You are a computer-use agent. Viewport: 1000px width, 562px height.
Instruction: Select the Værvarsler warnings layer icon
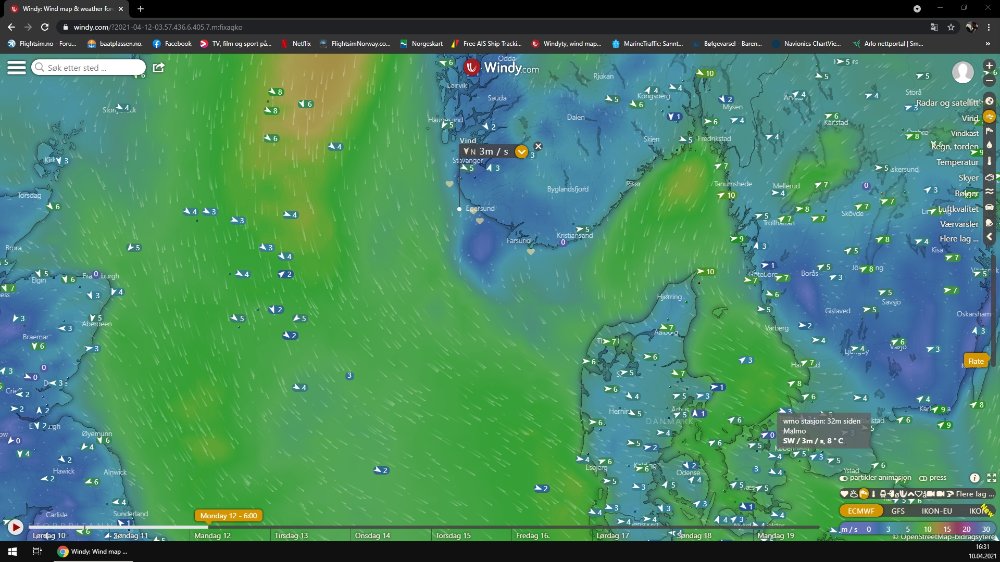pos(989,223)
